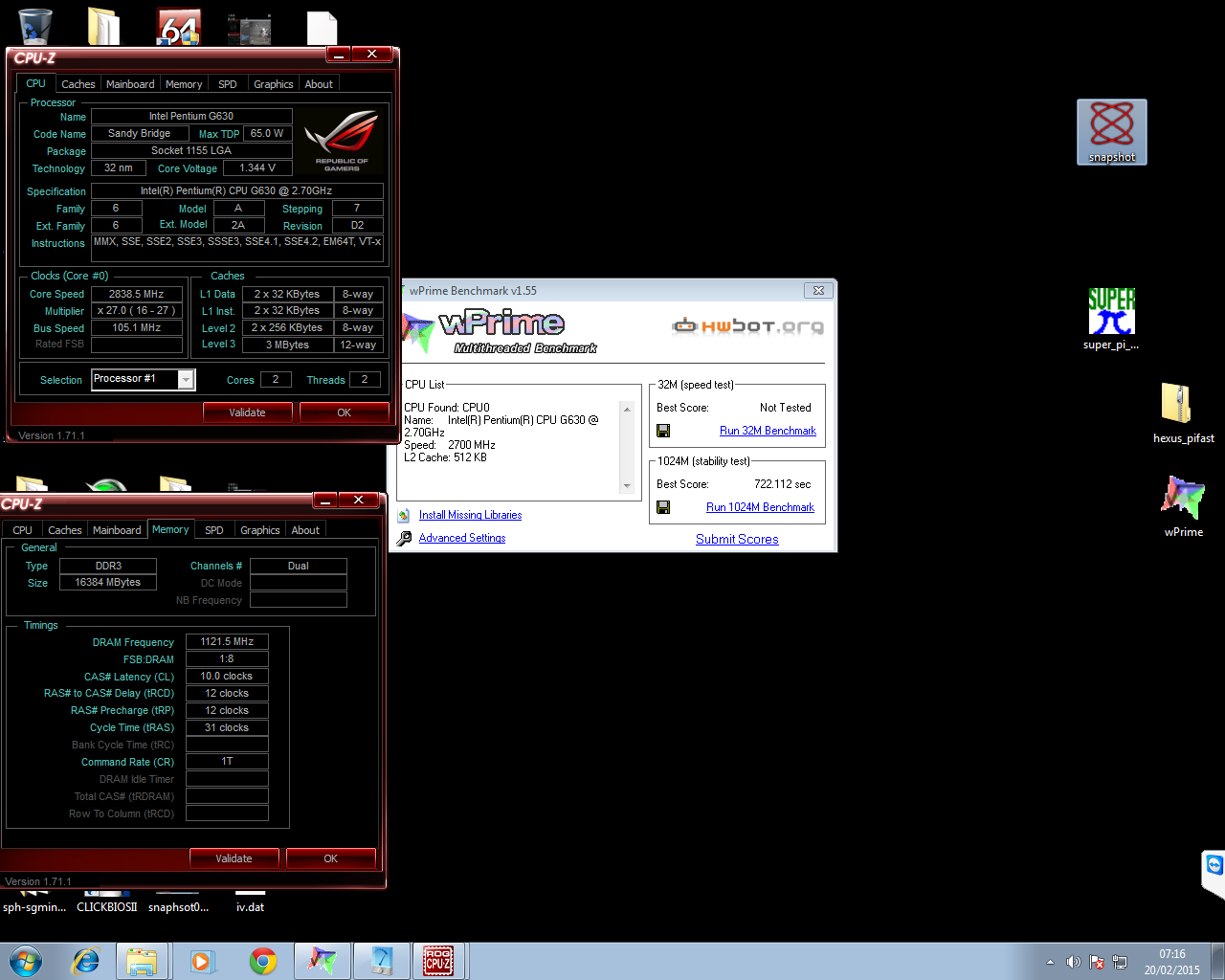
Task: Open the volume control in system tray
Action: tap(1074, 962)
